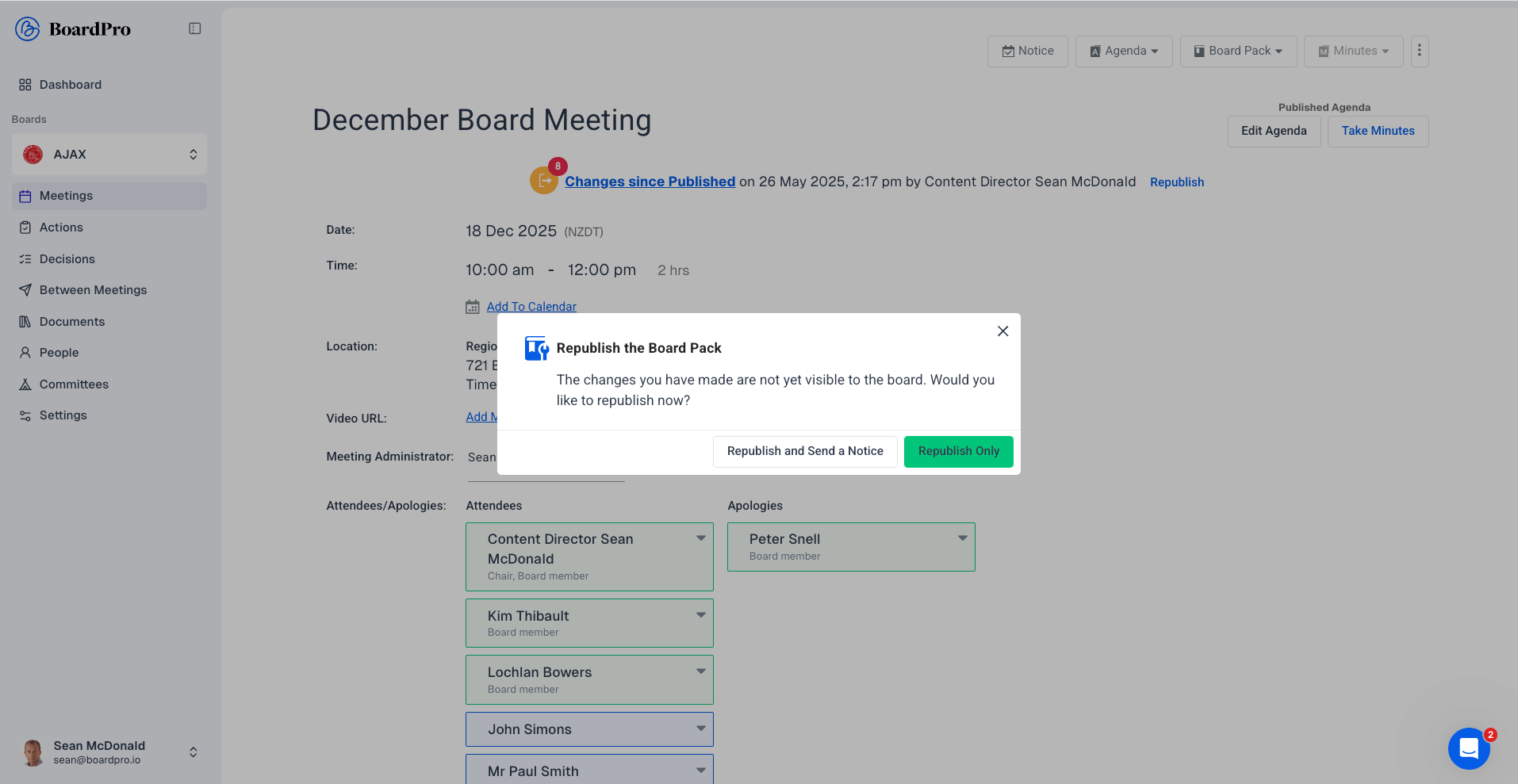This screenshot has height=784, width=1518.
Task: Collapse the sidebar with the panel icon
Action: [x=195, y=28]
